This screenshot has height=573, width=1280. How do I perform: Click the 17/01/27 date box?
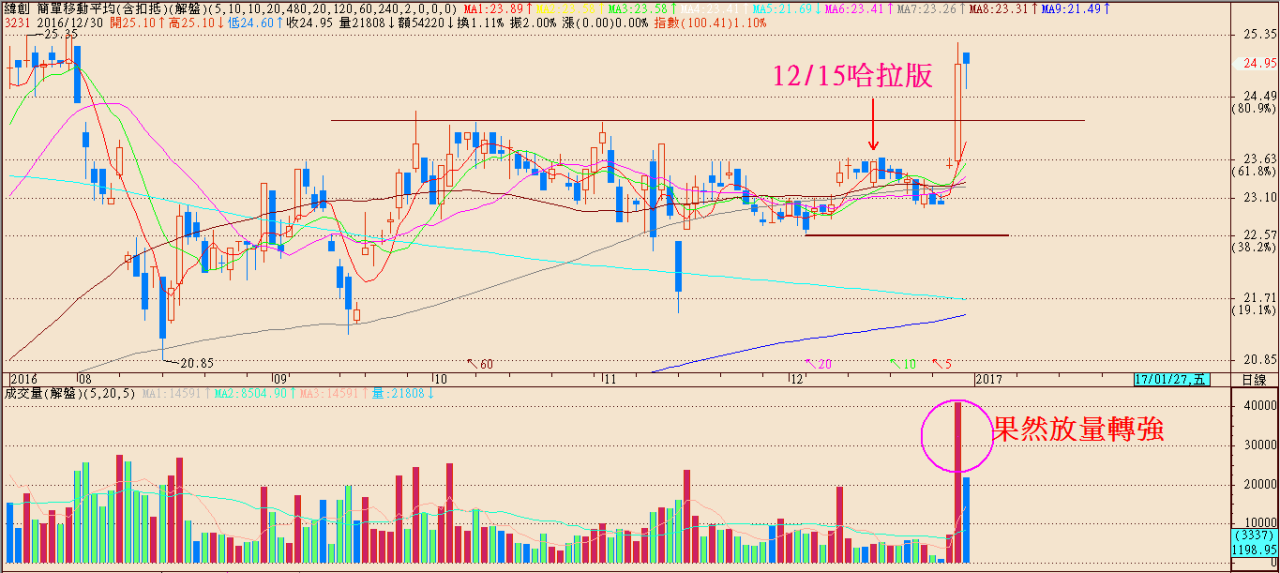click(x=1171, y=380)
